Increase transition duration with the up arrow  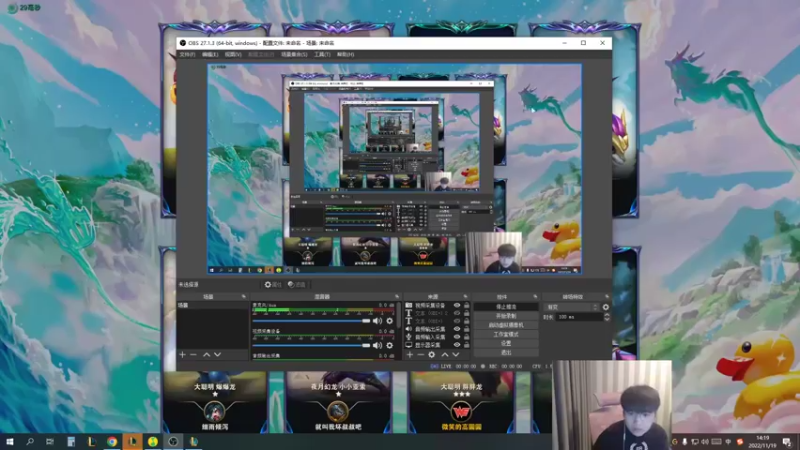click(x=607, y=315)
